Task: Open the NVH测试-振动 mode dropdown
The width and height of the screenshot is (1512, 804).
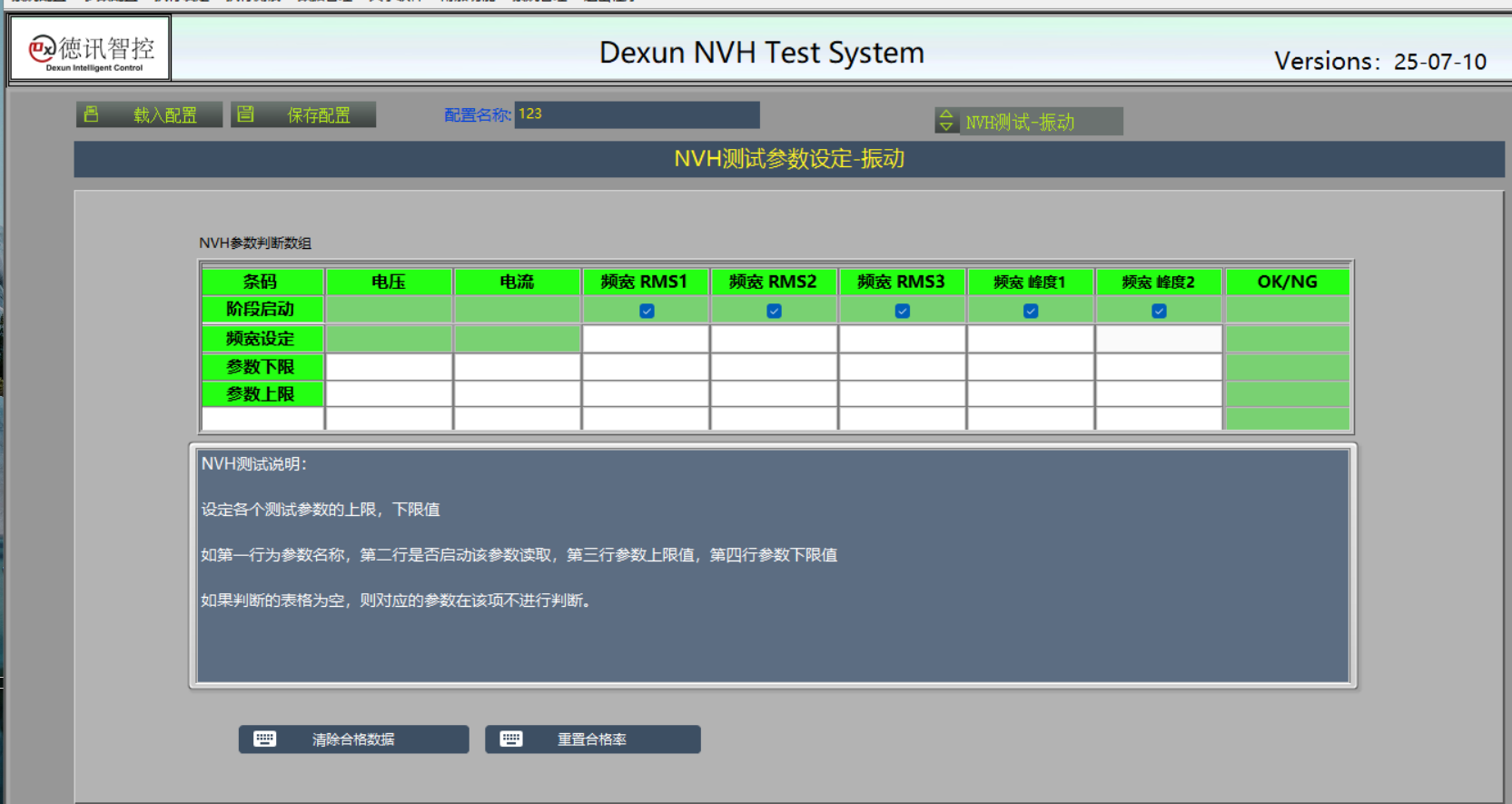Action: (x=1040, y=122)
